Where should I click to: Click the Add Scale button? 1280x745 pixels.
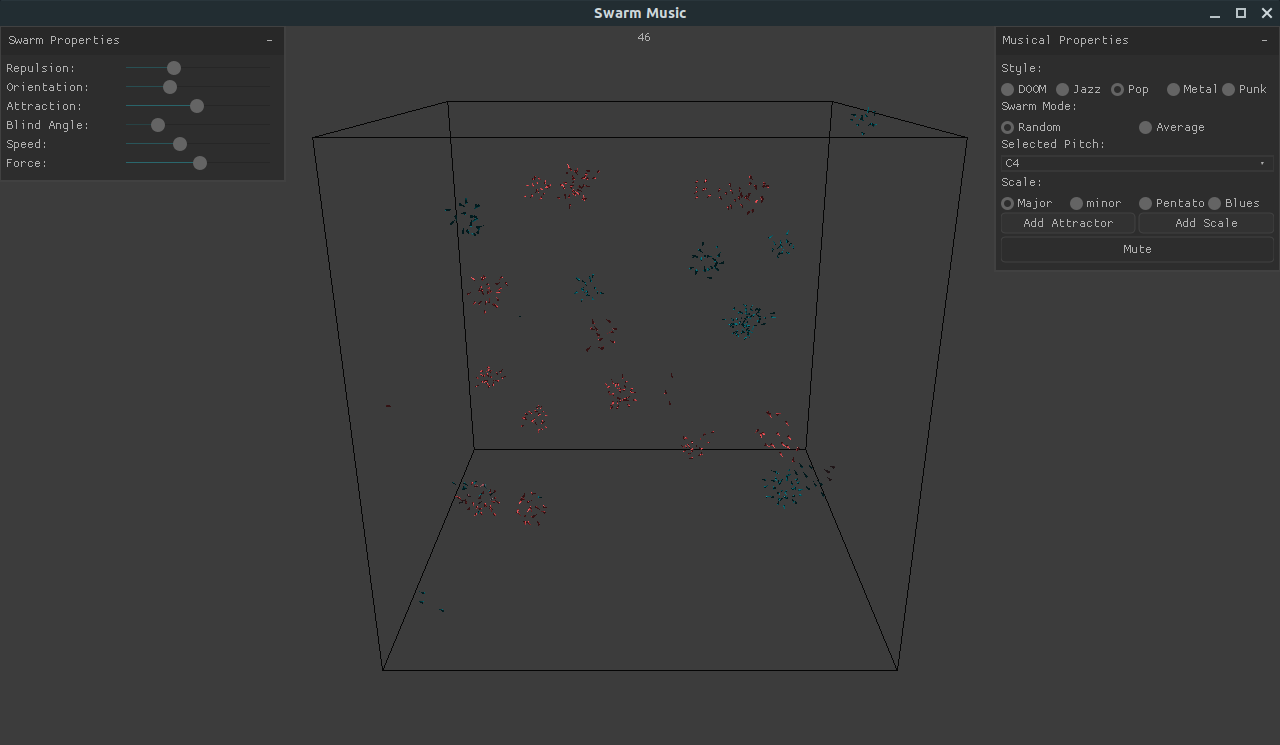pyautogui.click(x=1206, y=223)
